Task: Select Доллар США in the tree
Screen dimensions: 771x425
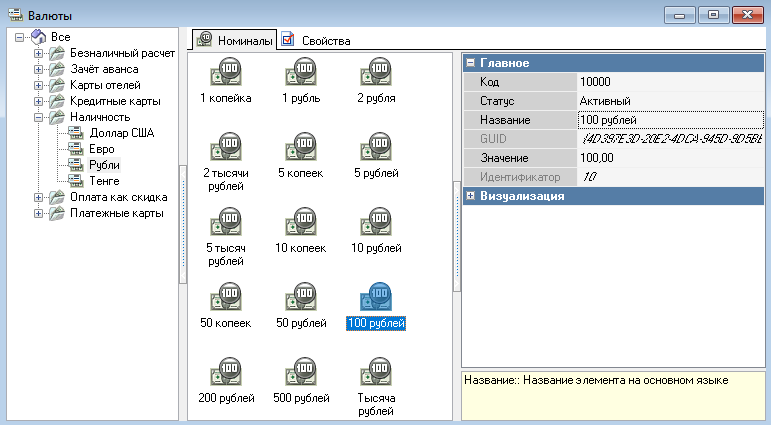Action: [x=122, y=133]
